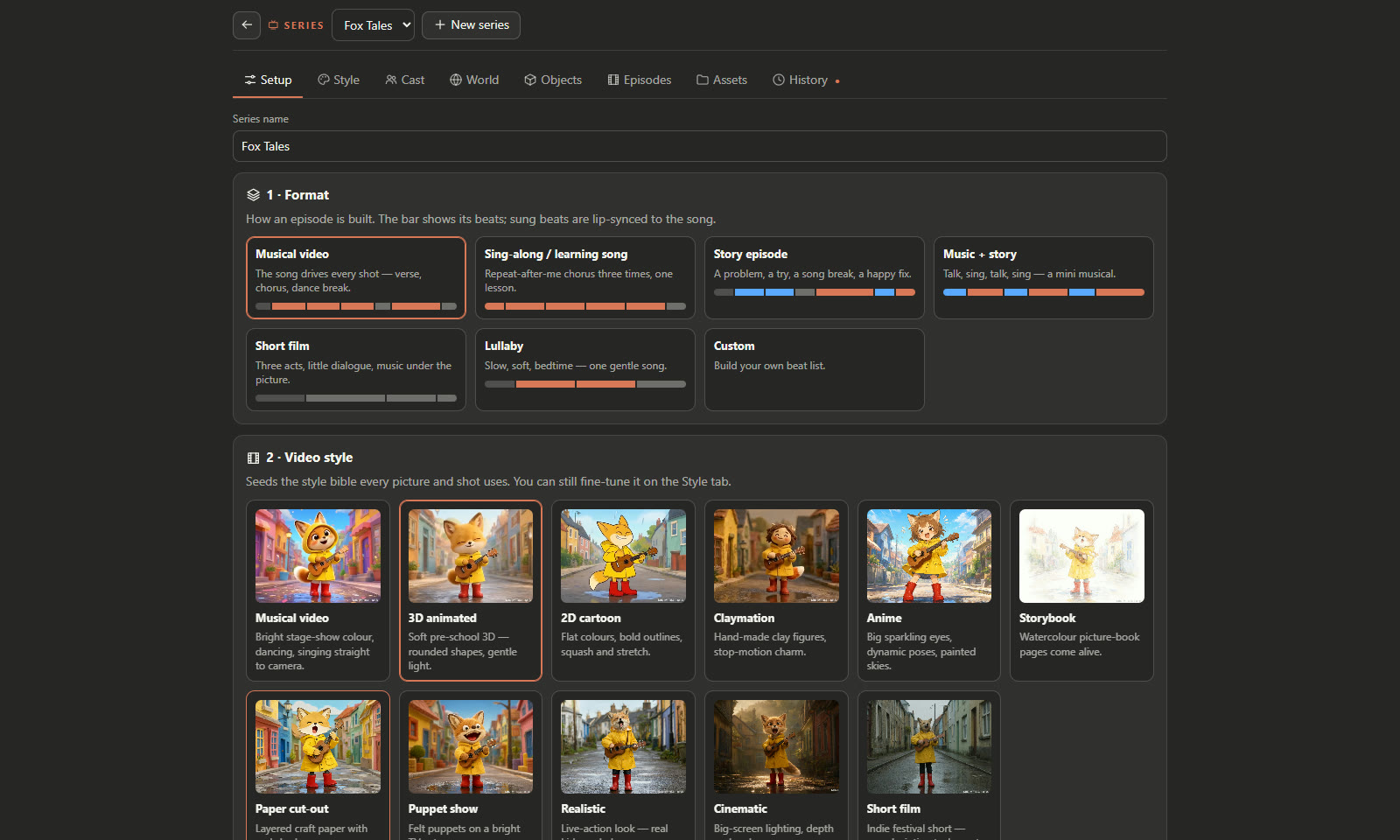The height and width of the screenshot is (840, 1400).
Task: Click the Format section layers icon
Action: click(254, 195)
